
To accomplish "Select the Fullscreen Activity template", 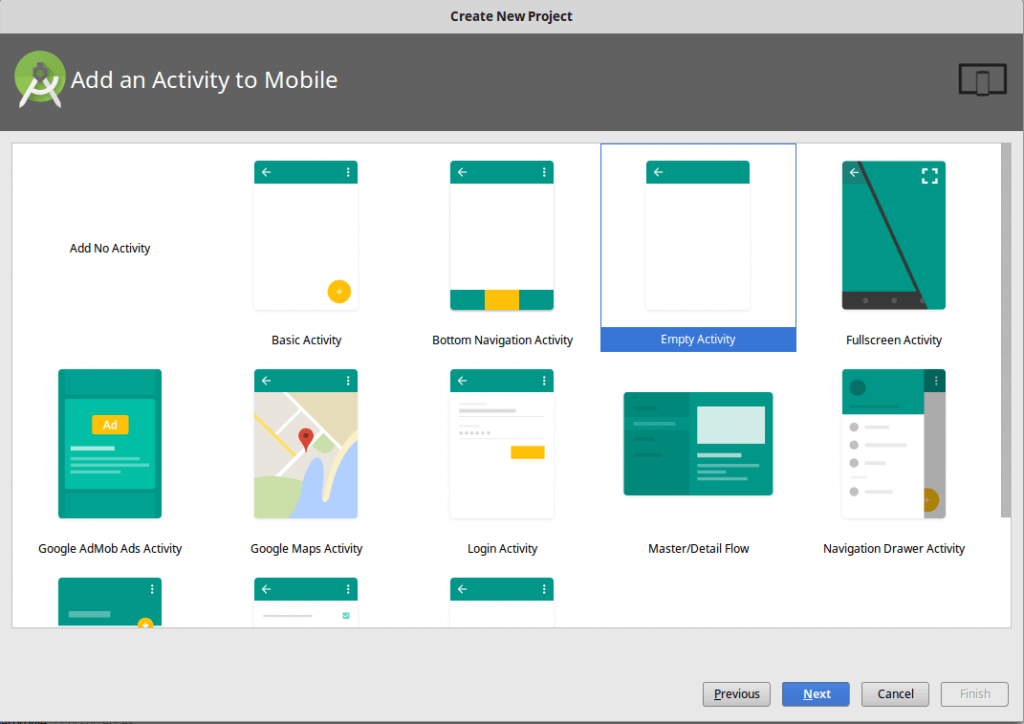I will pyautogui.click(x=893, y=235).
